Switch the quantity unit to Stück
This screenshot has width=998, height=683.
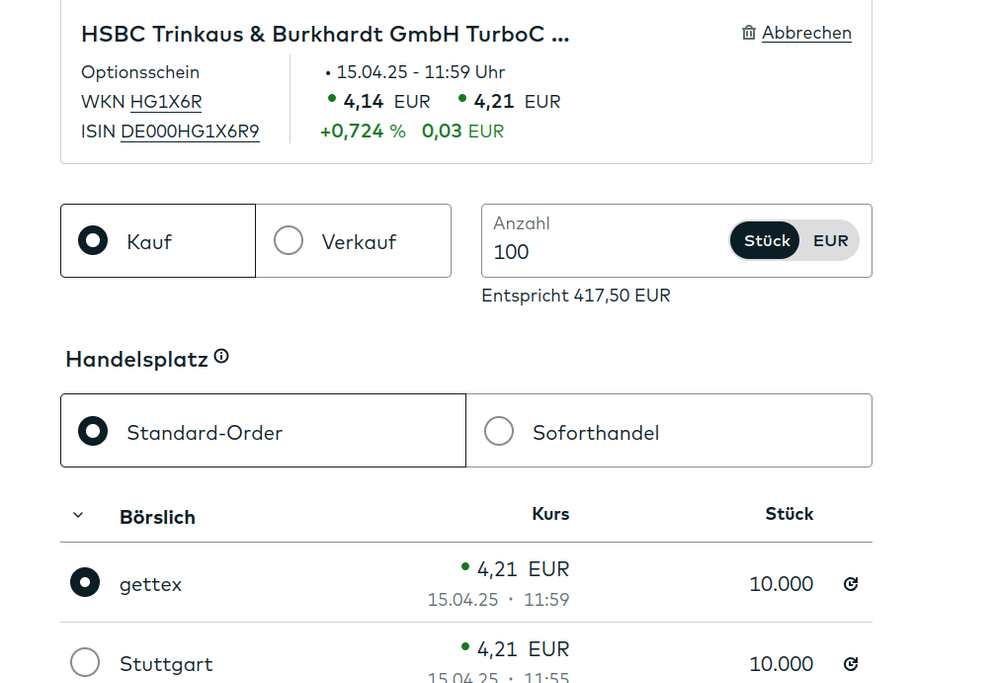coord(767,241)
